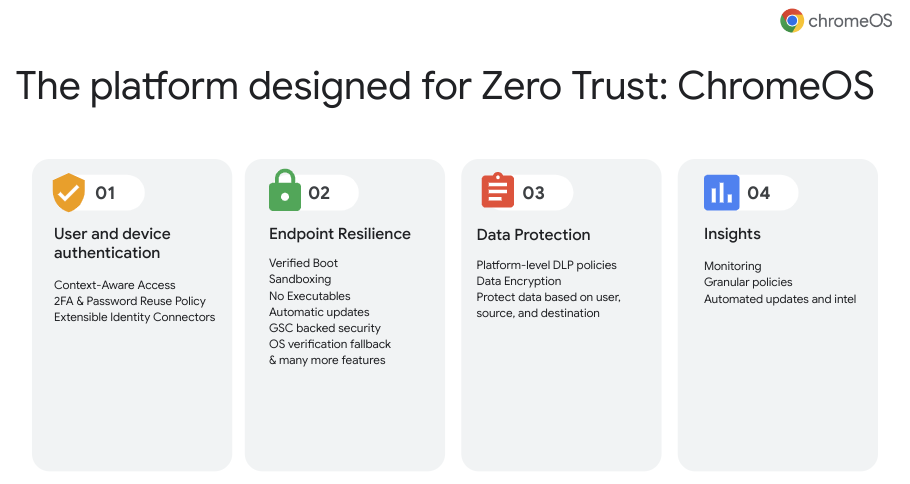Click the 04 number badge
910x484 pixels.
click(759, 193)
